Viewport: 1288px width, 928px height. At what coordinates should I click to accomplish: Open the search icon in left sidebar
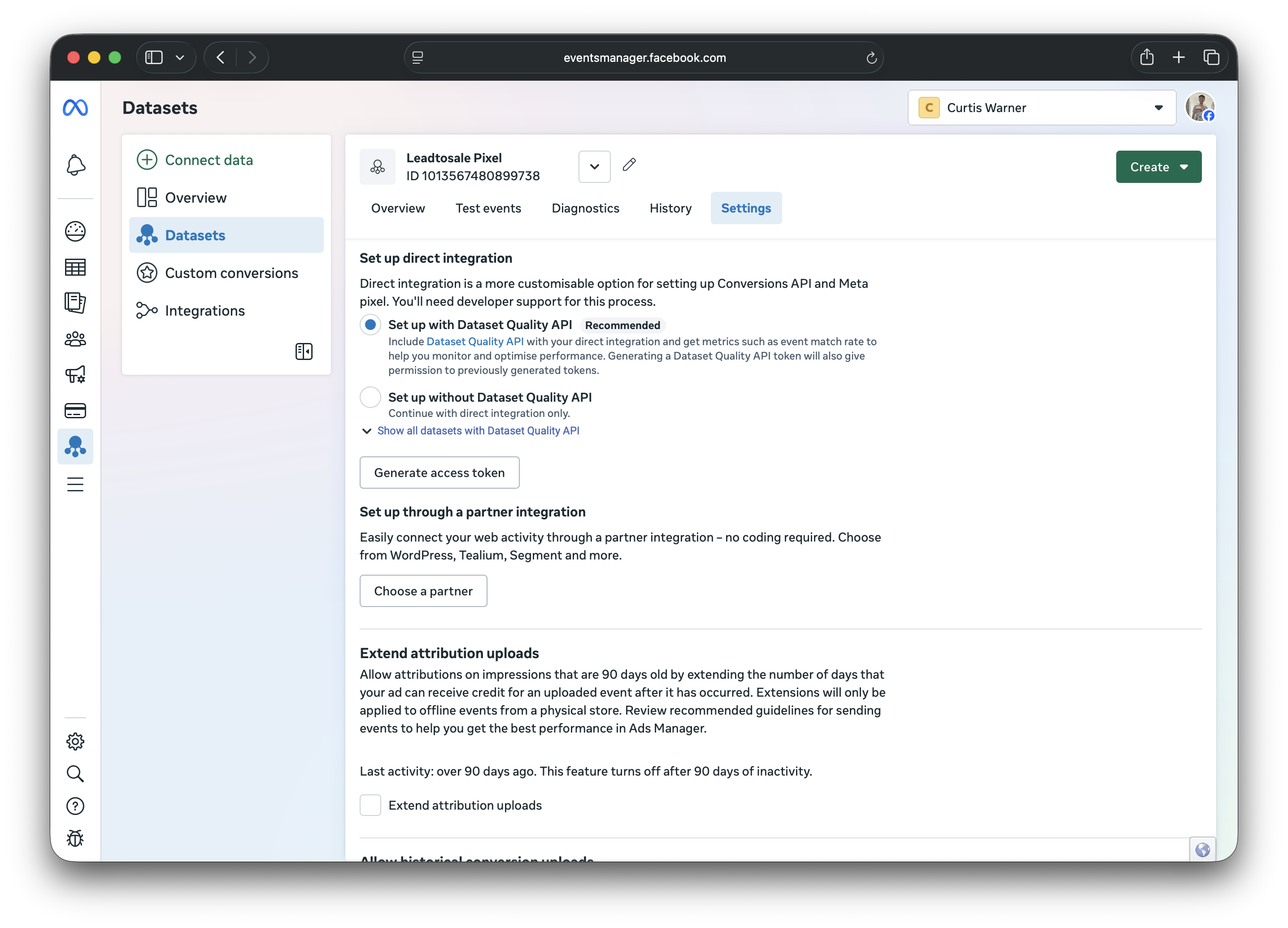coord(75,774)
